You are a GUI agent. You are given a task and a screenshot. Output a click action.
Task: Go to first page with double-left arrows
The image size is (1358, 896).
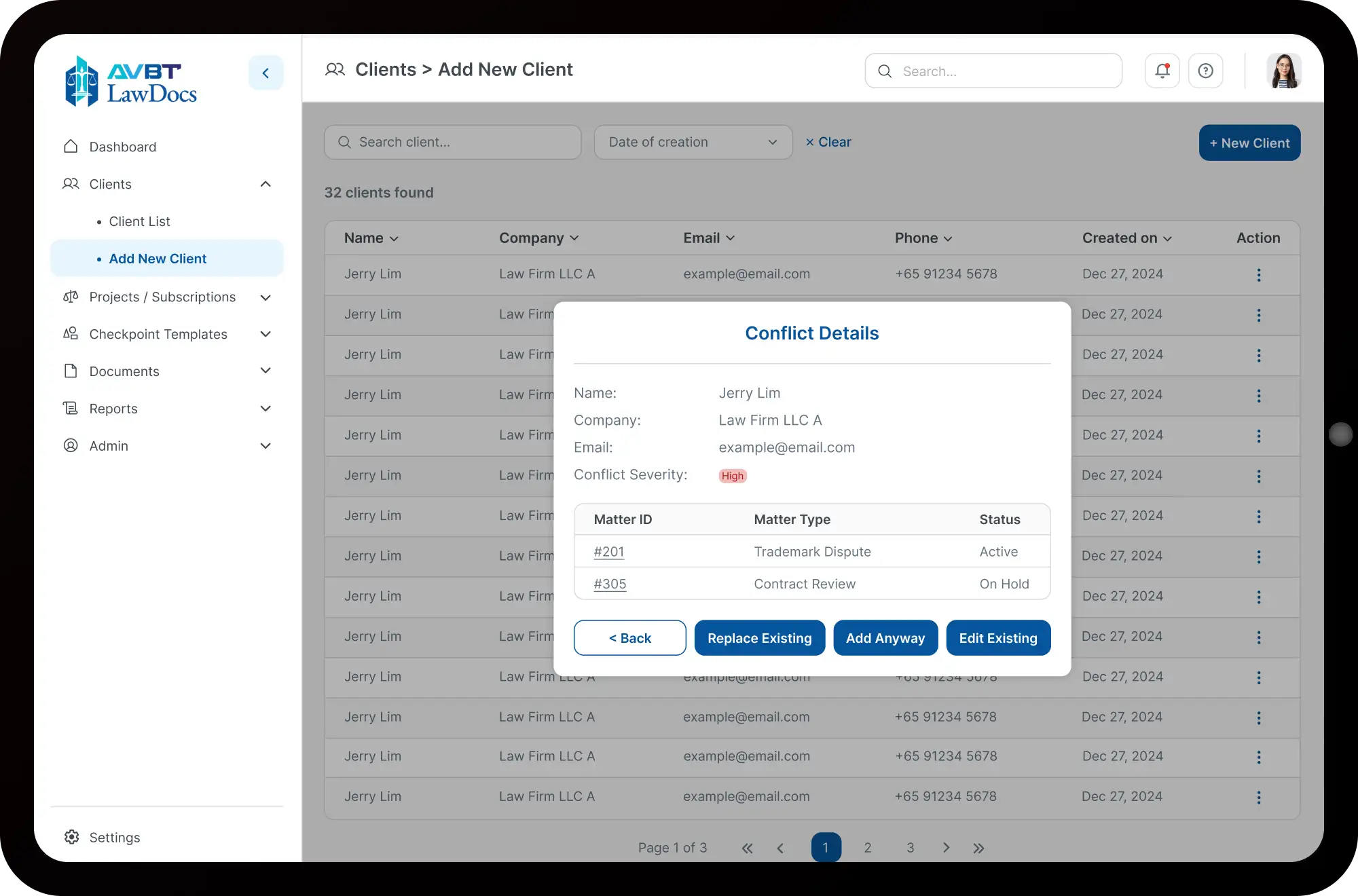(x=748, y=848)
